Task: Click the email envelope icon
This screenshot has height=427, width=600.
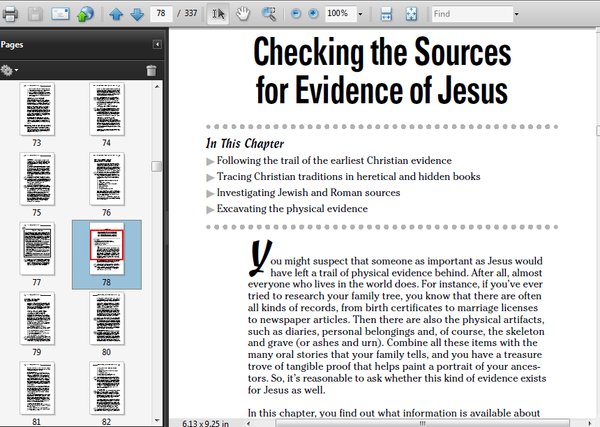Action: [60, 14]
